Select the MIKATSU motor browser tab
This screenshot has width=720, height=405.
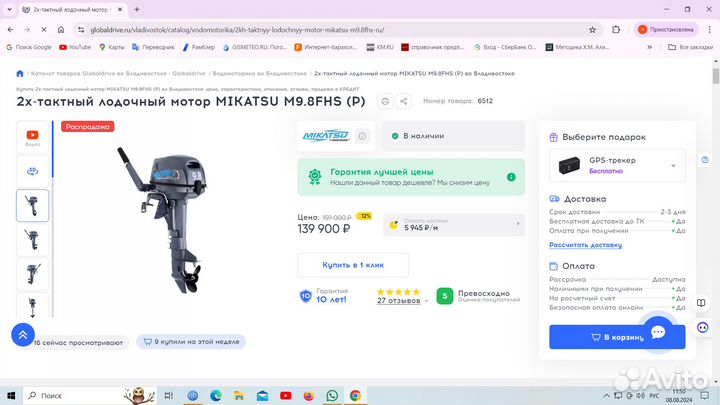73,9
